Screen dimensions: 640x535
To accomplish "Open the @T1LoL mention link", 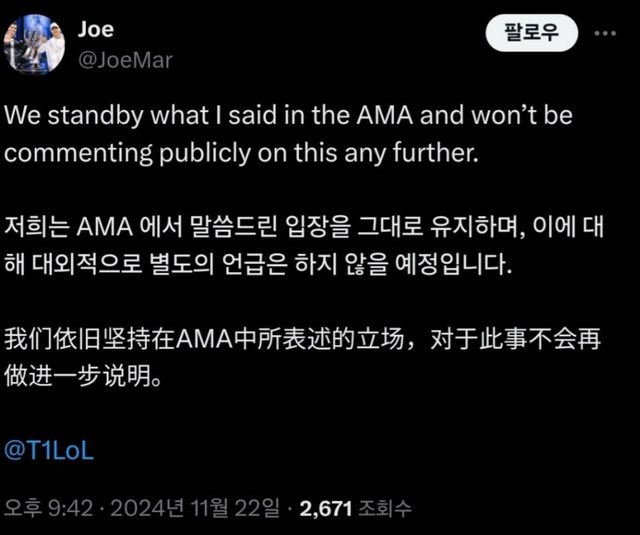I will click(50, 451).
